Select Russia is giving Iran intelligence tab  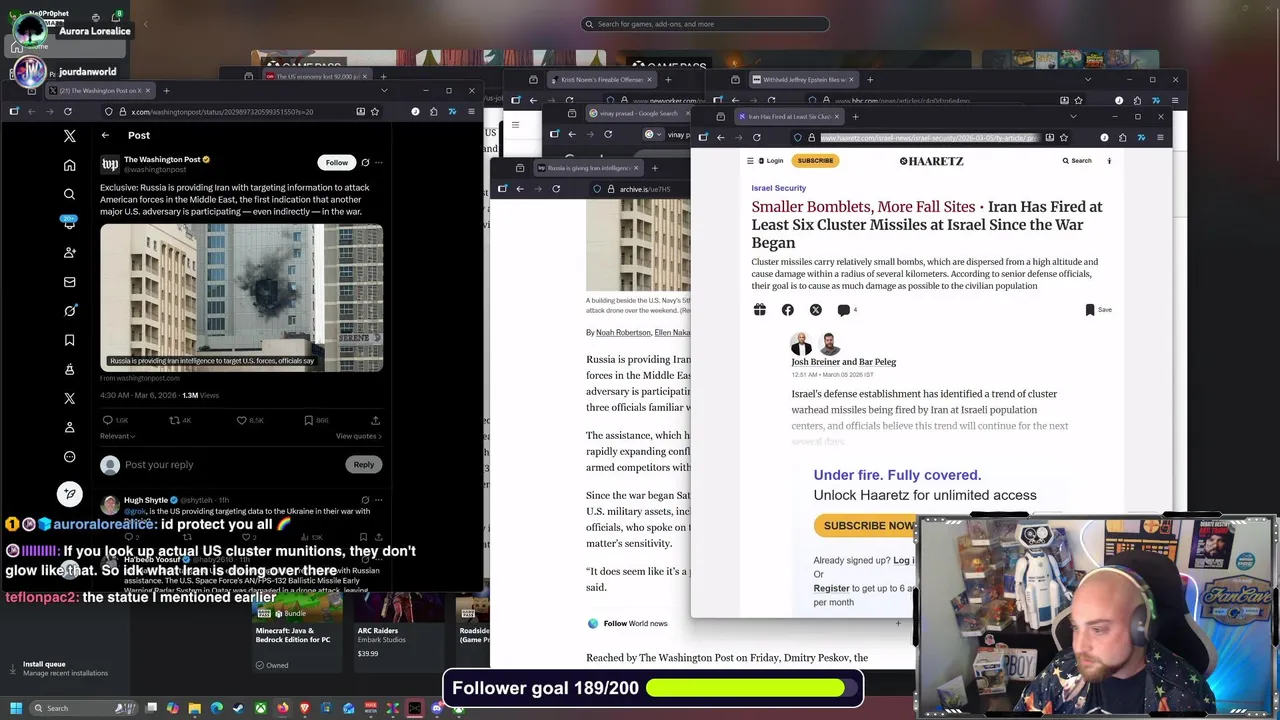pyautogui.click(x=588, y=168)
